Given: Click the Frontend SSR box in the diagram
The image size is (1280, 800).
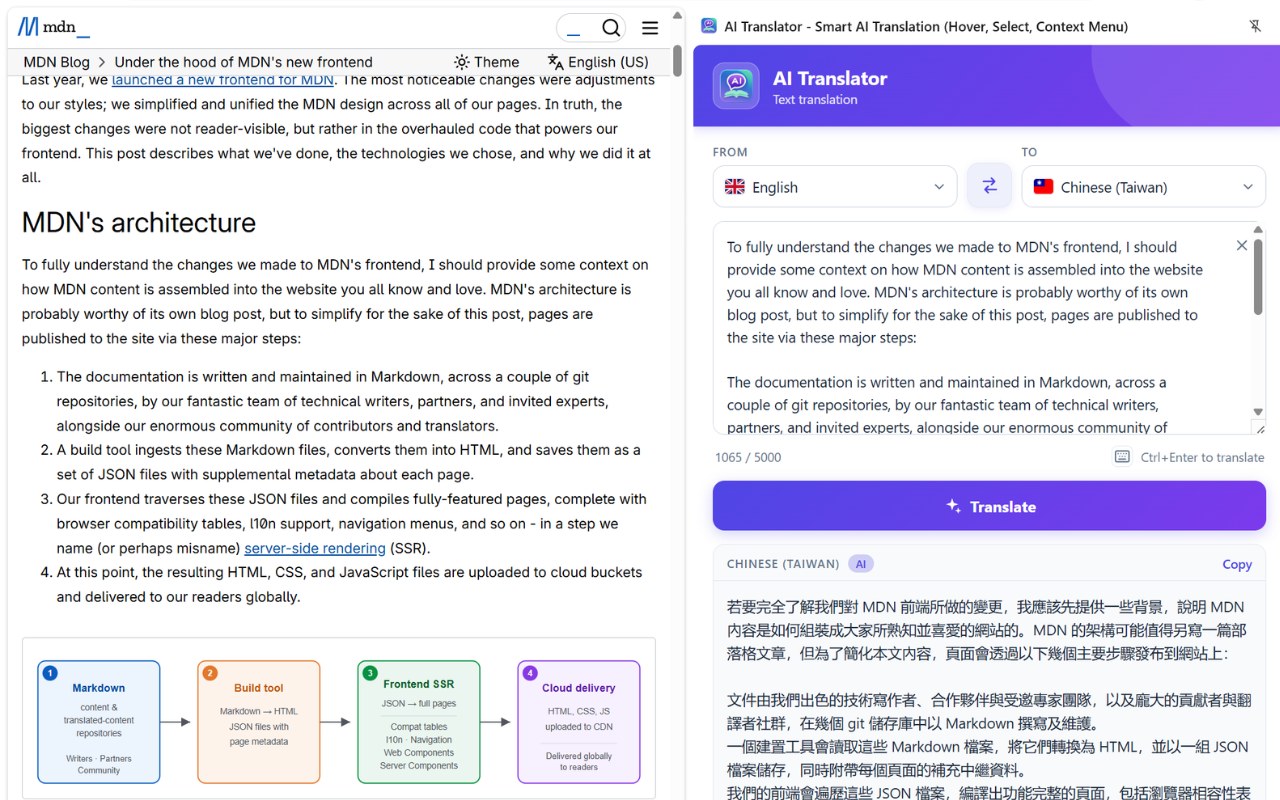Looking at the screenshot, I should [x=419, y=721].
